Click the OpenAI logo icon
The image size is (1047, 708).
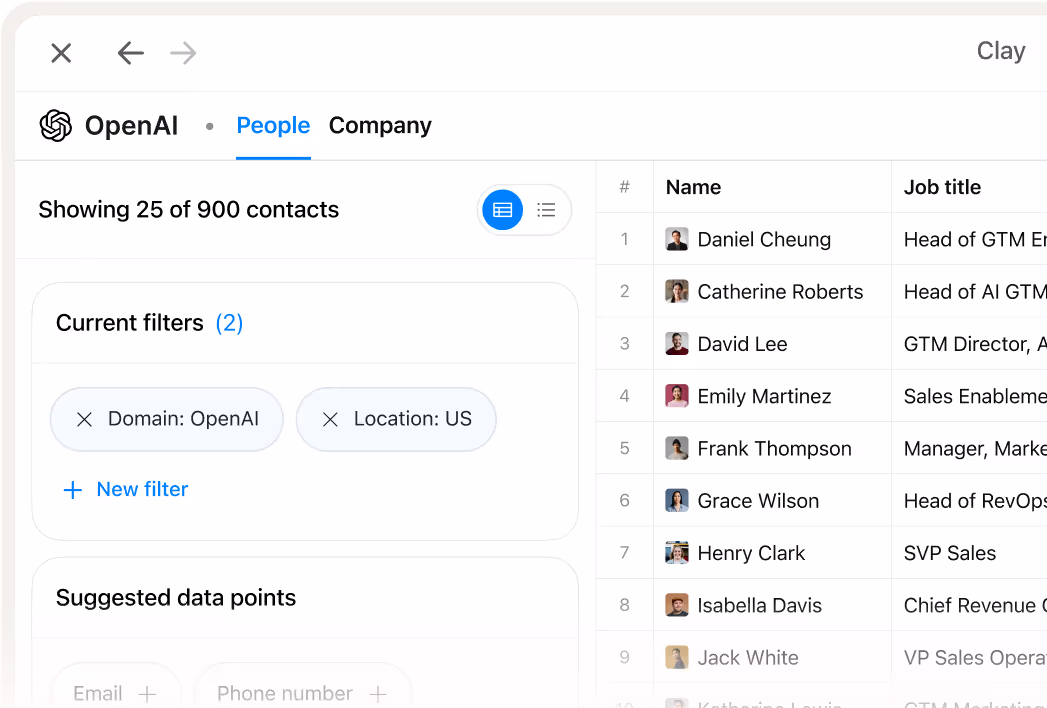[55, 126]
